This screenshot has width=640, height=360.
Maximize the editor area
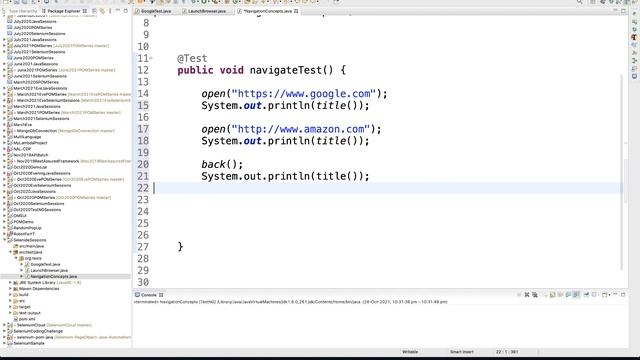click(x=623, y=11)
